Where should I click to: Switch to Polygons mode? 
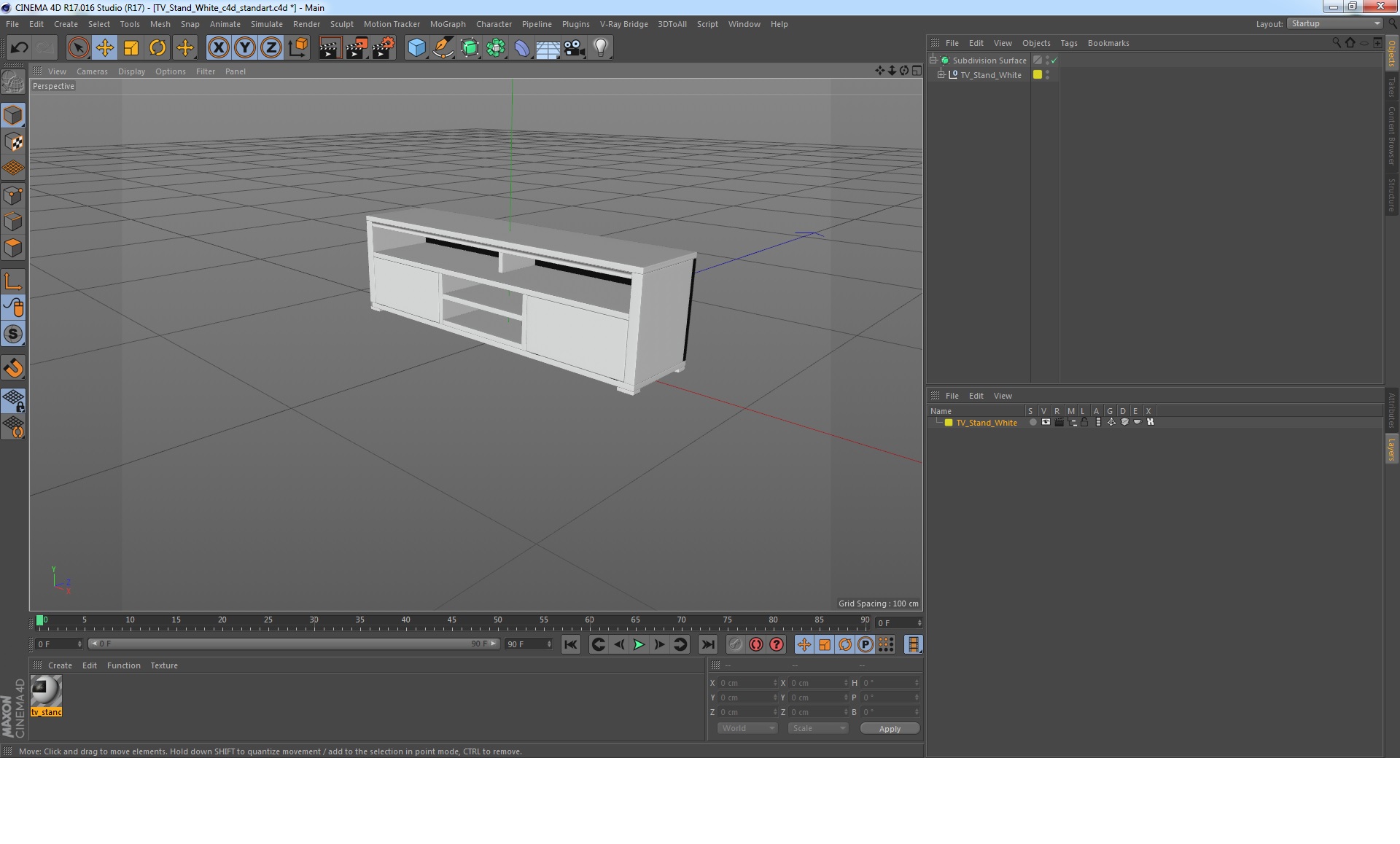(x=13, y=248)
